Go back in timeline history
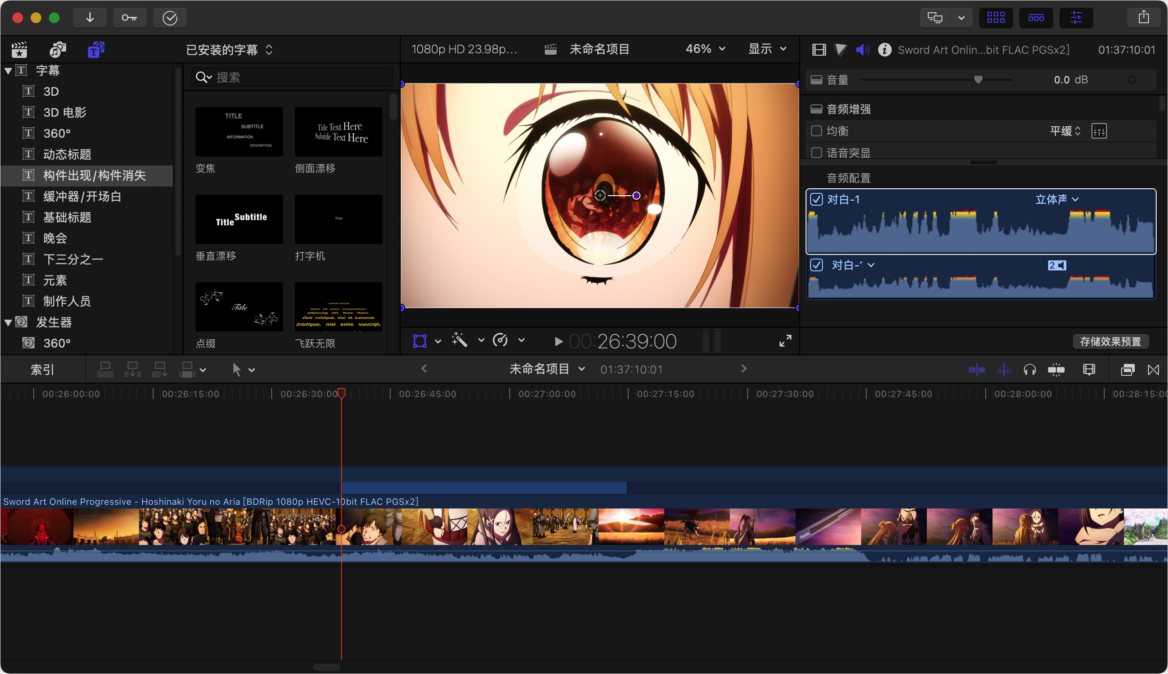This screenshot has height=674, width=1168. (424, 369)
